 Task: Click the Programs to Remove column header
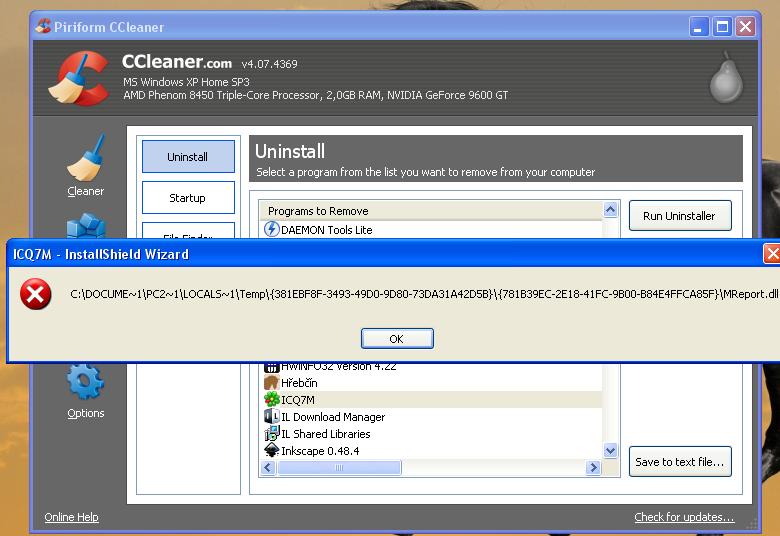pos(430,211)
